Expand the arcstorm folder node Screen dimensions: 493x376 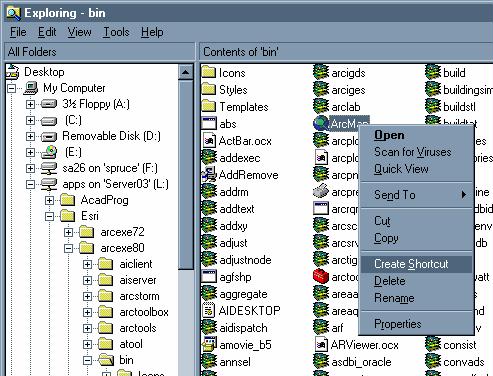point(87,296)
